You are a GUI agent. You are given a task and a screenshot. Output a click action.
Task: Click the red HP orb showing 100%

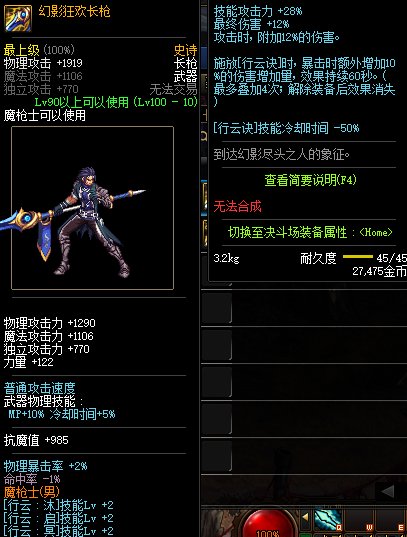(269, 524)
